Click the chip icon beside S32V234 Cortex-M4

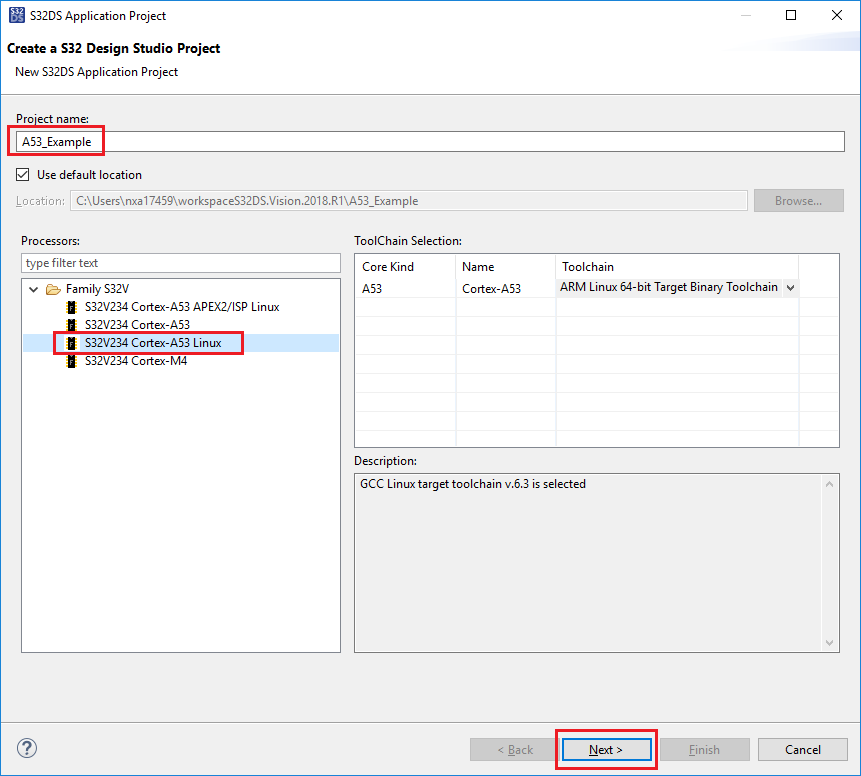[71, 361]
